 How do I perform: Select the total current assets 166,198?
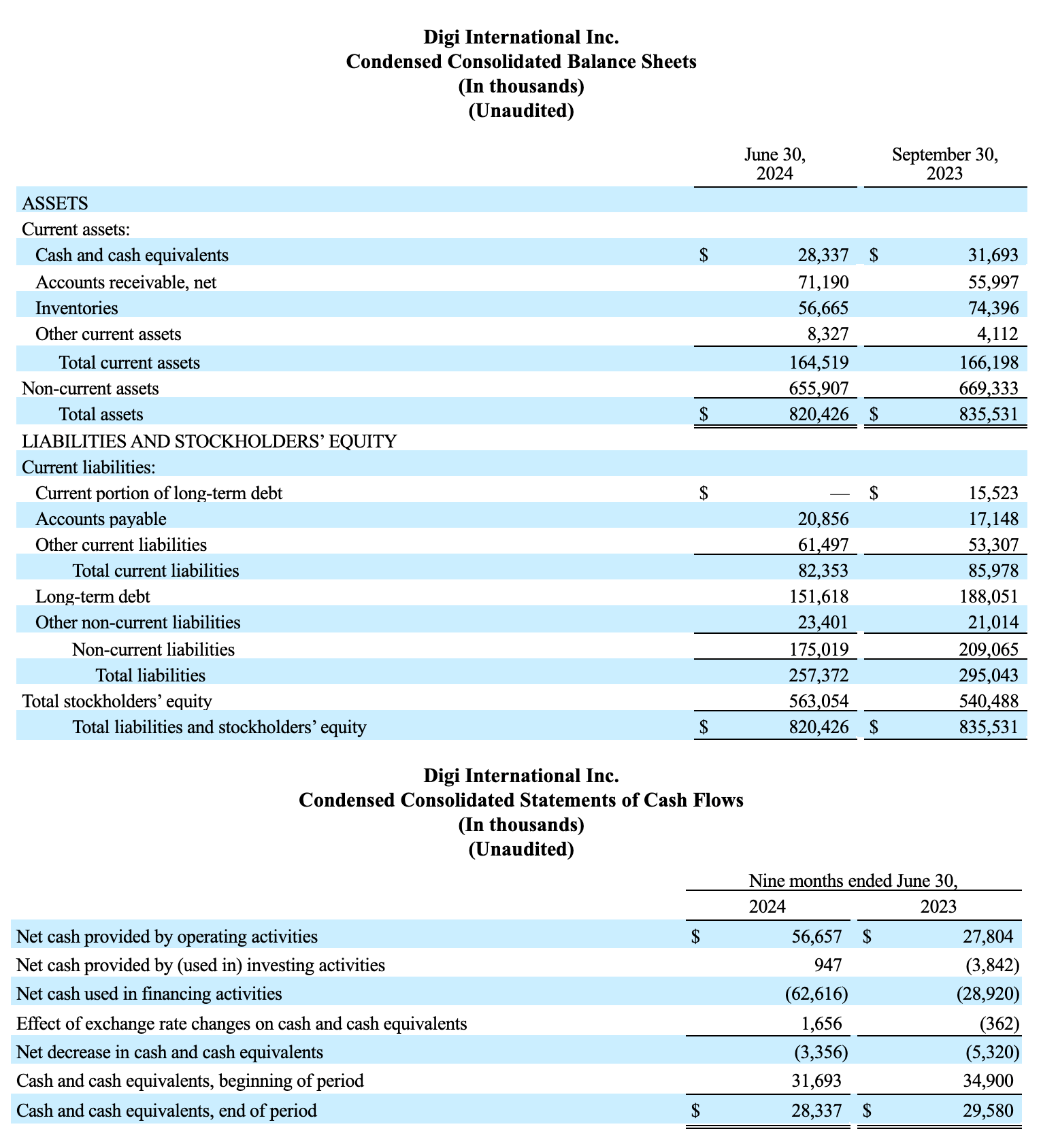point(989,362)
